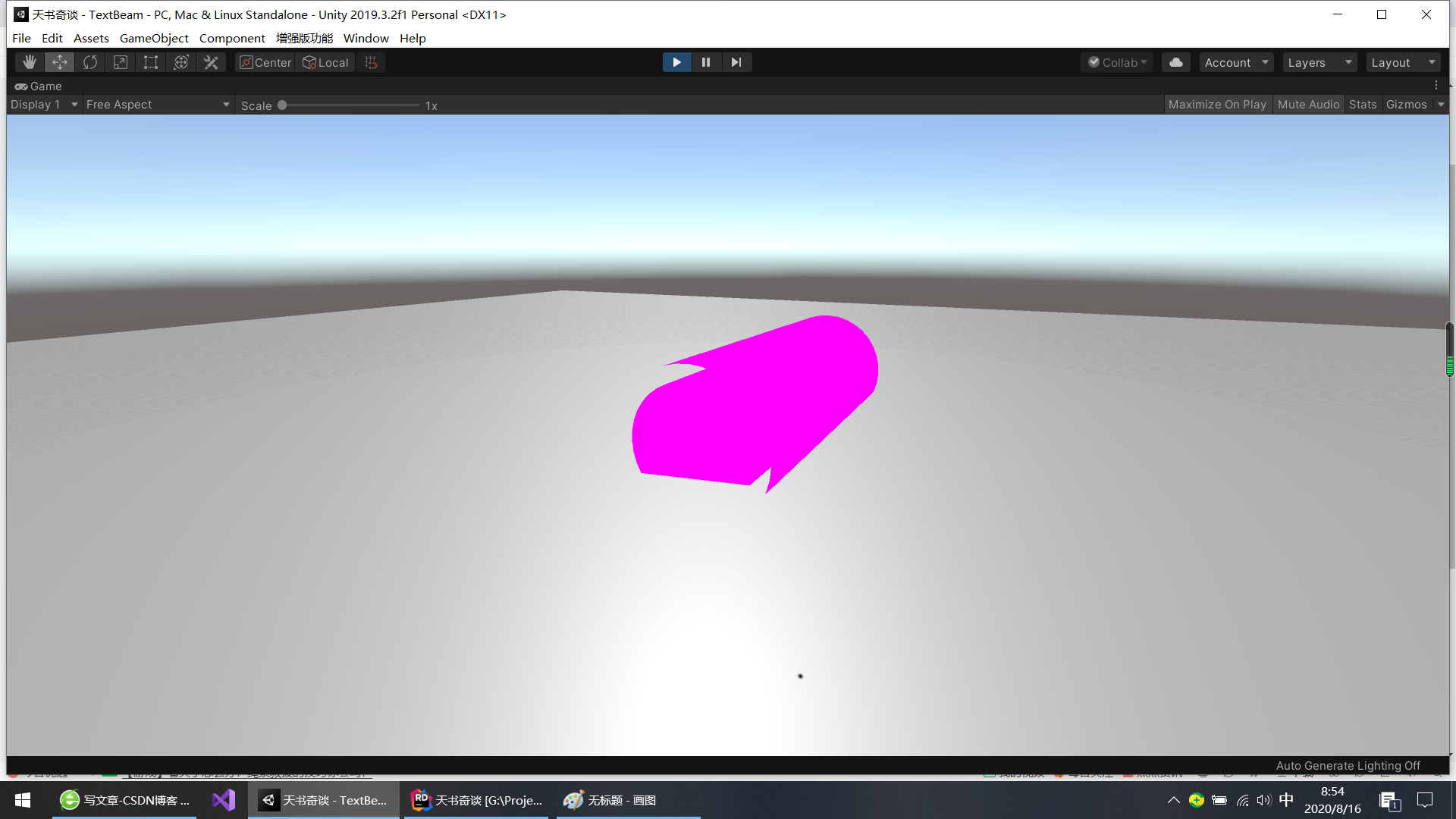Open the Windows Start menu
The height and width of the screenshot is (819, 1456).
[23, 800]
